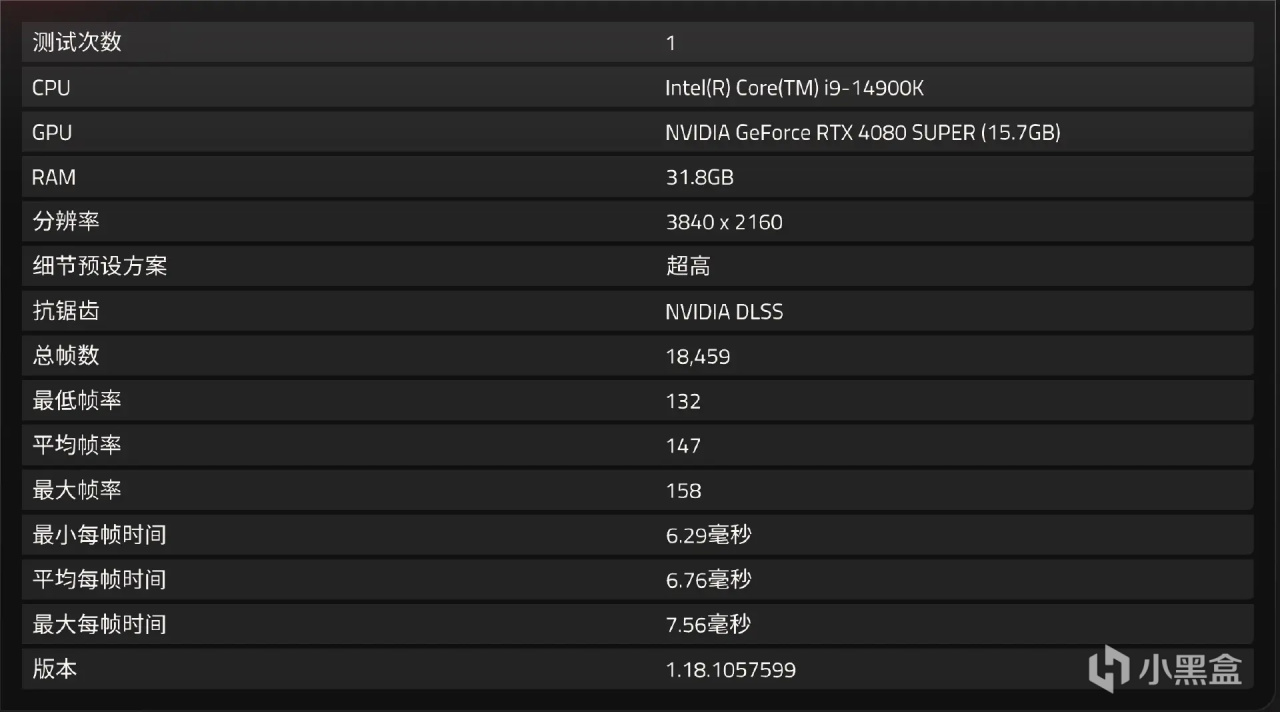Click the 版本 label

54,668
